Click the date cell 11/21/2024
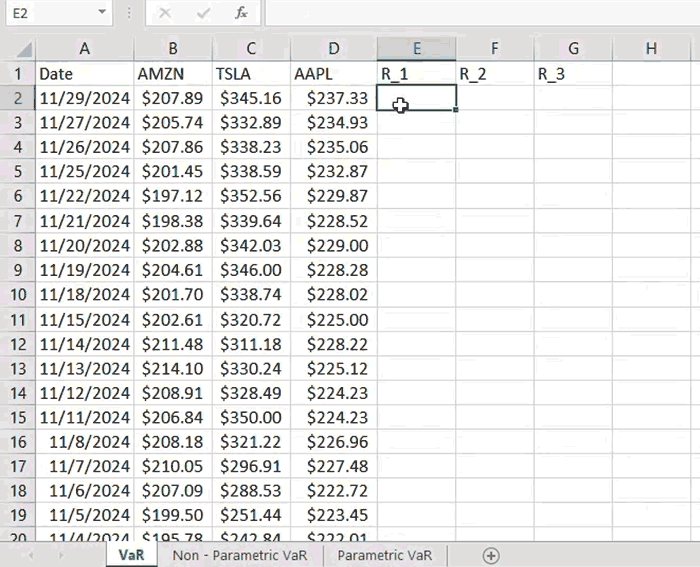Screen dimensions: 700x567 [84, 221]
